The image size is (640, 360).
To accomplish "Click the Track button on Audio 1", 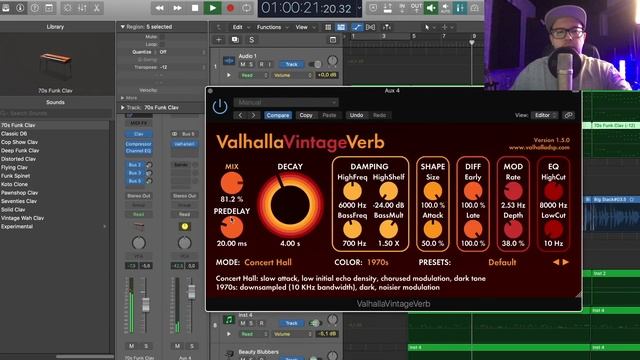I will pyautogui.click(x=291, y=64).
